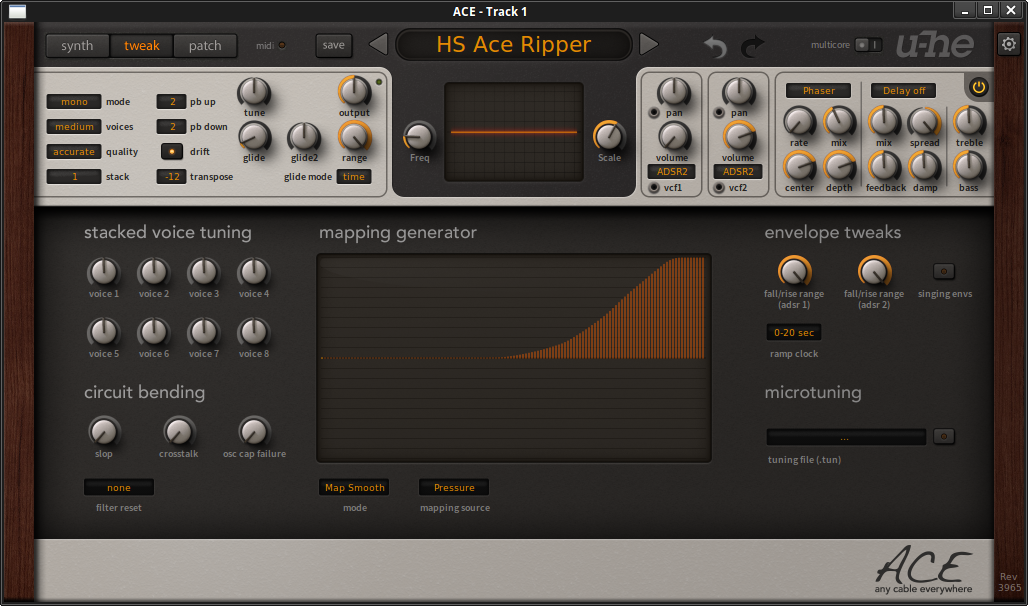The image size is (1028, 606).
Task: Click the HS Ace Ripper preset name
Action: point(513,45)
